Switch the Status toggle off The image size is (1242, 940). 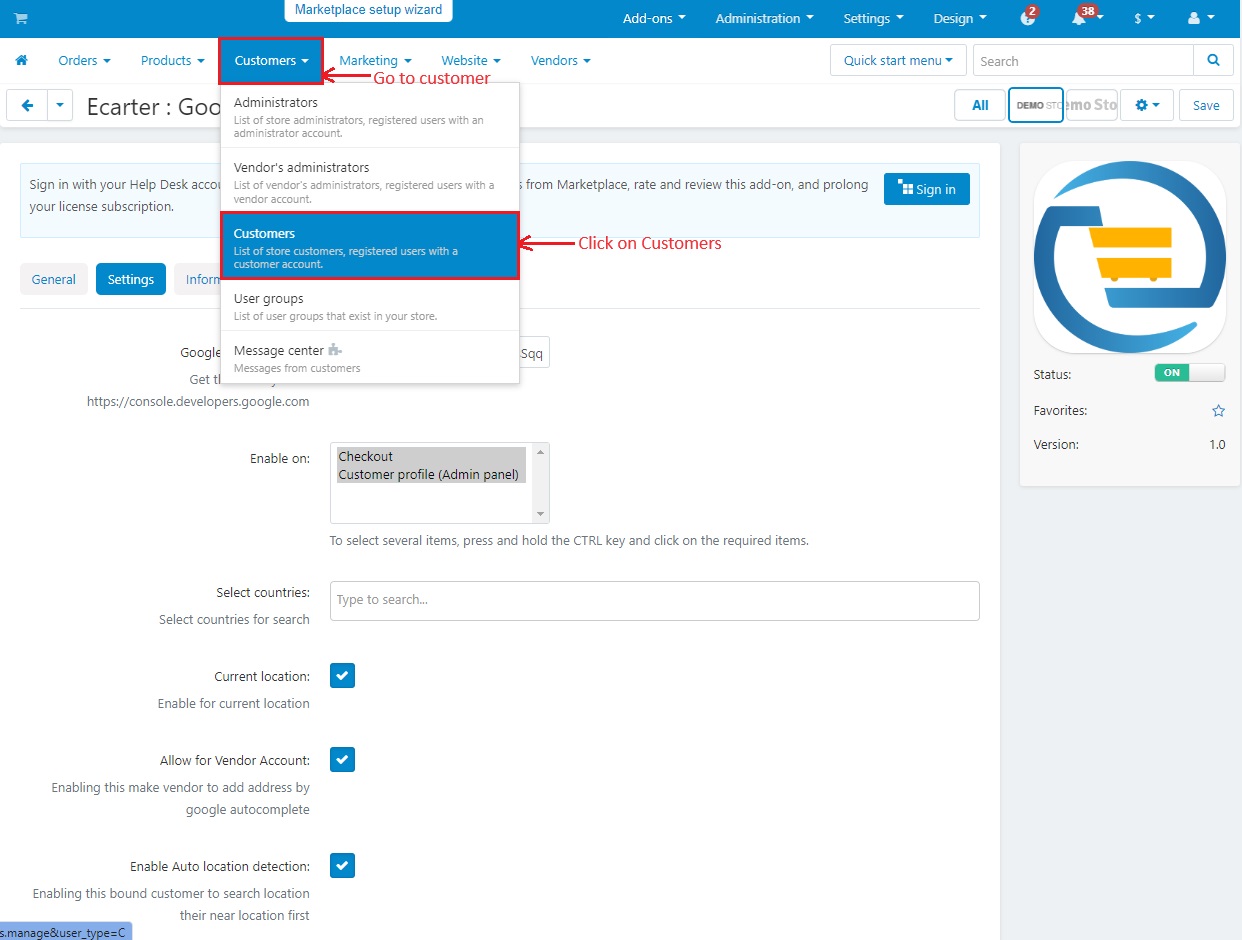point(1189,373)
